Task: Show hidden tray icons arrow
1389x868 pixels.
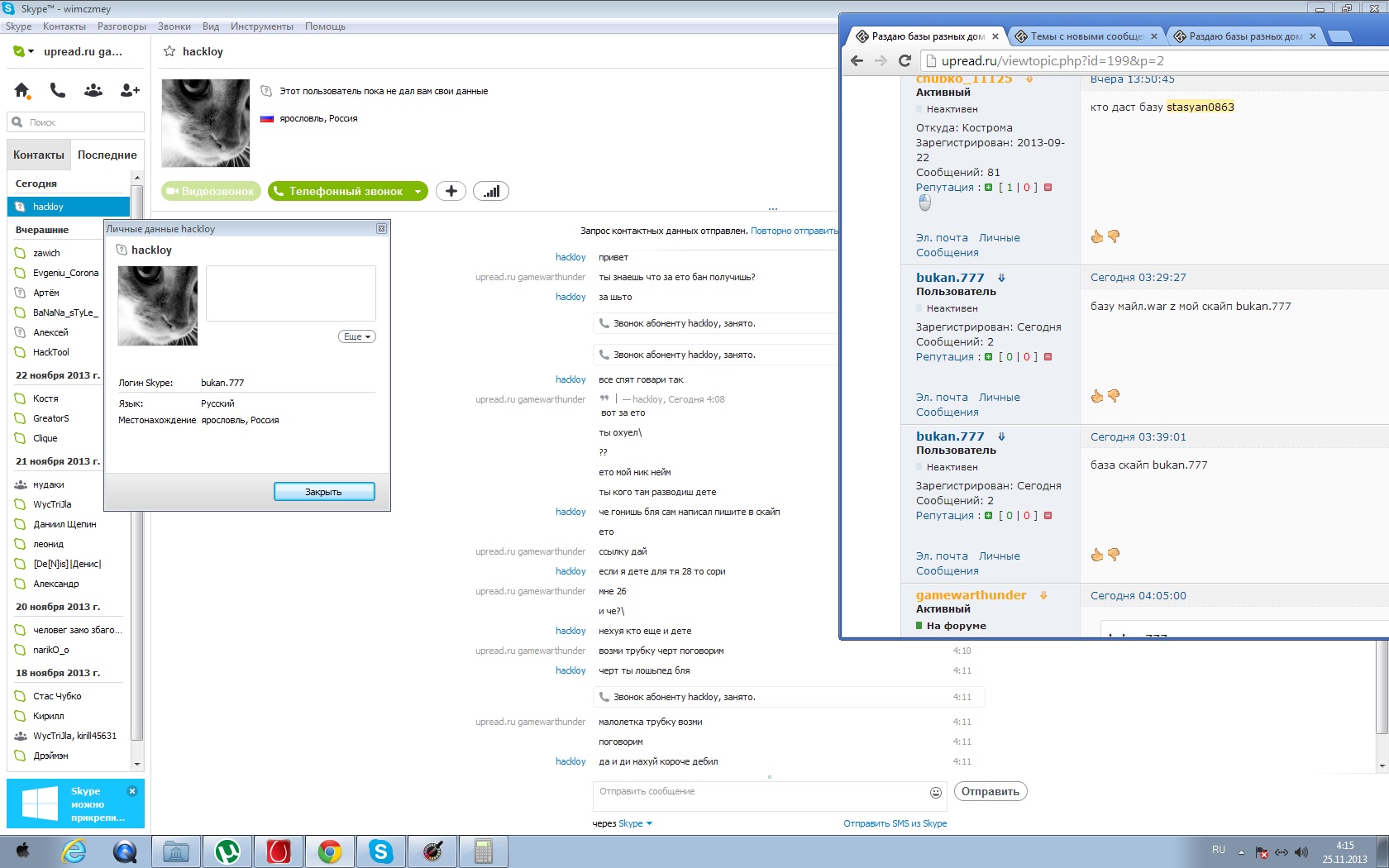Action: click(1241, 852)
